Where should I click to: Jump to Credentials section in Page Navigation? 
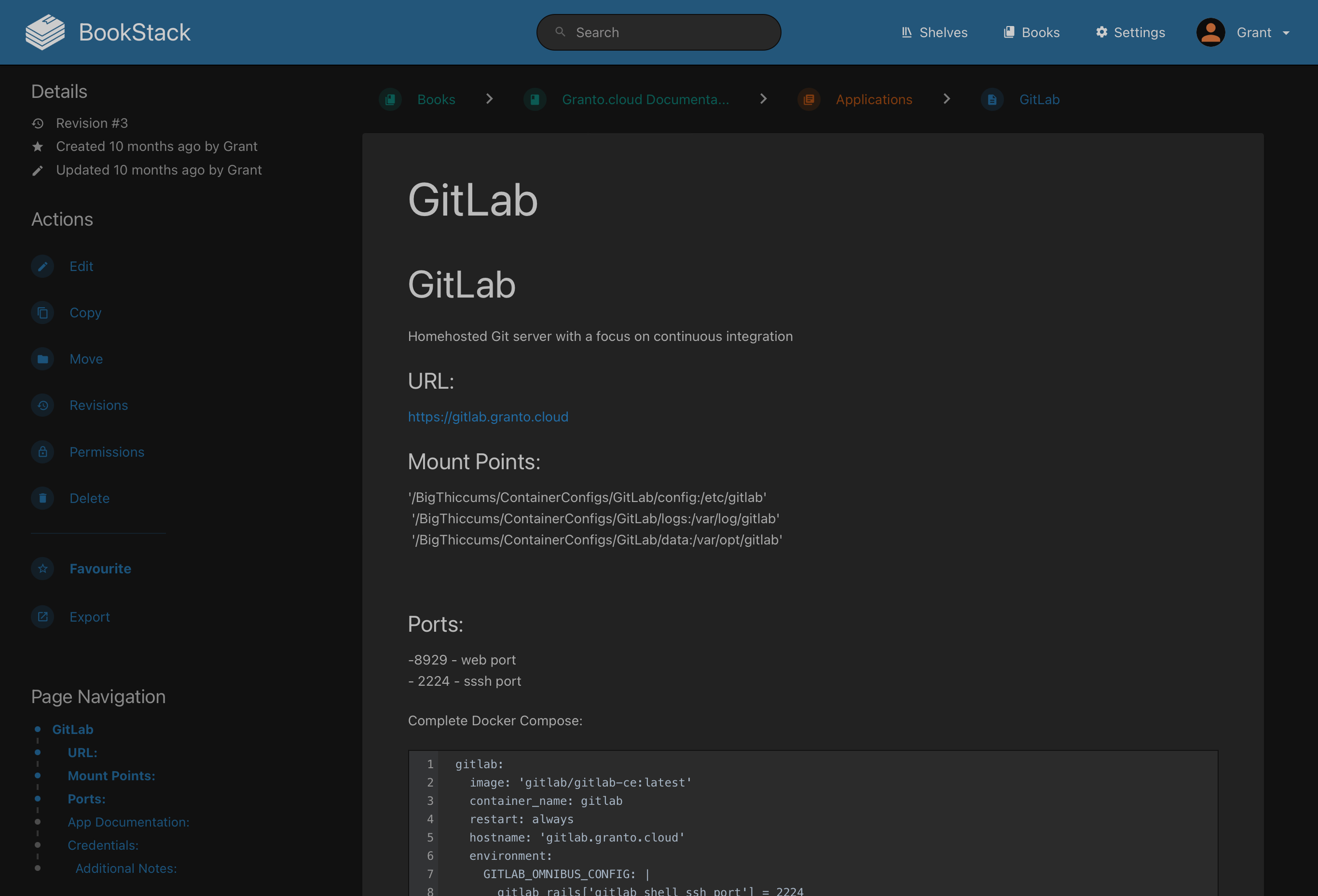(103, 845)
